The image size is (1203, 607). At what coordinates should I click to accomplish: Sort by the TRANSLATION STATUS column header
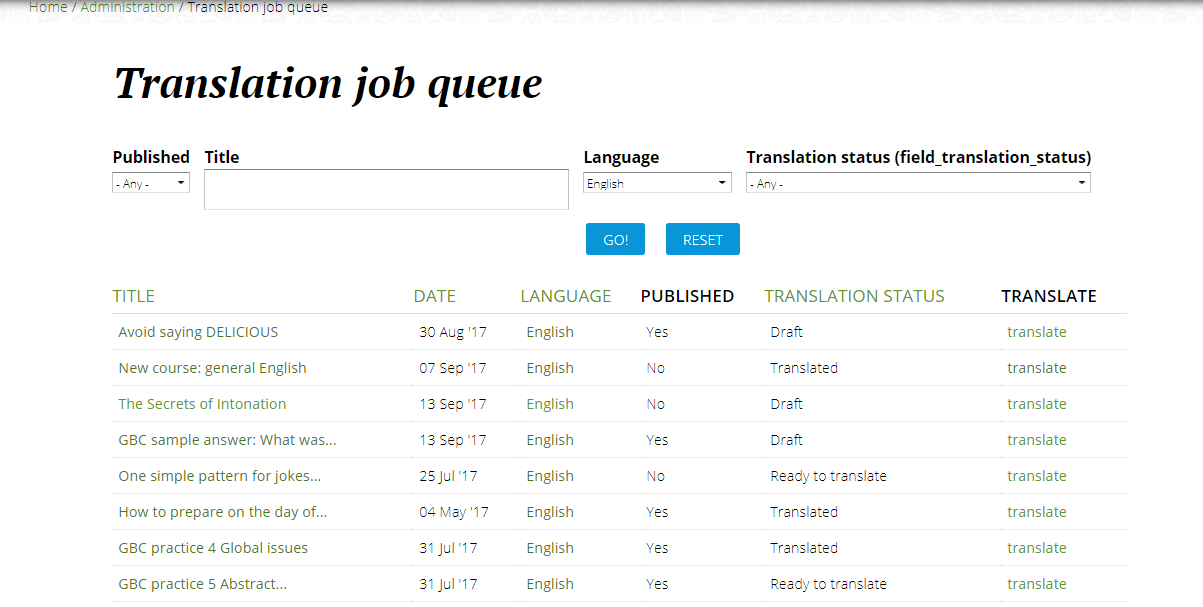tap(854, 296)
